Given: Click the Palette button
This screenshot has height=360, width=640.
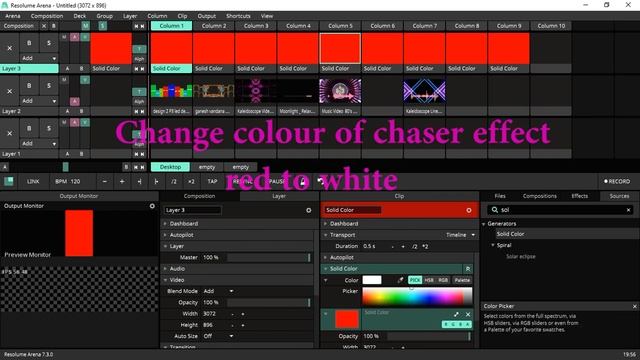Looking at the screenshot, I should tap(462, 280).
